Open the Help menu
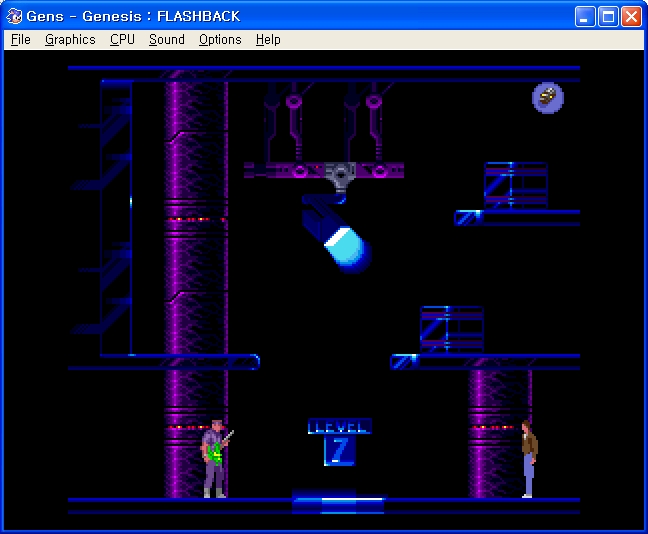Screen dimensions: 648x534 click(x=268, y=39)
